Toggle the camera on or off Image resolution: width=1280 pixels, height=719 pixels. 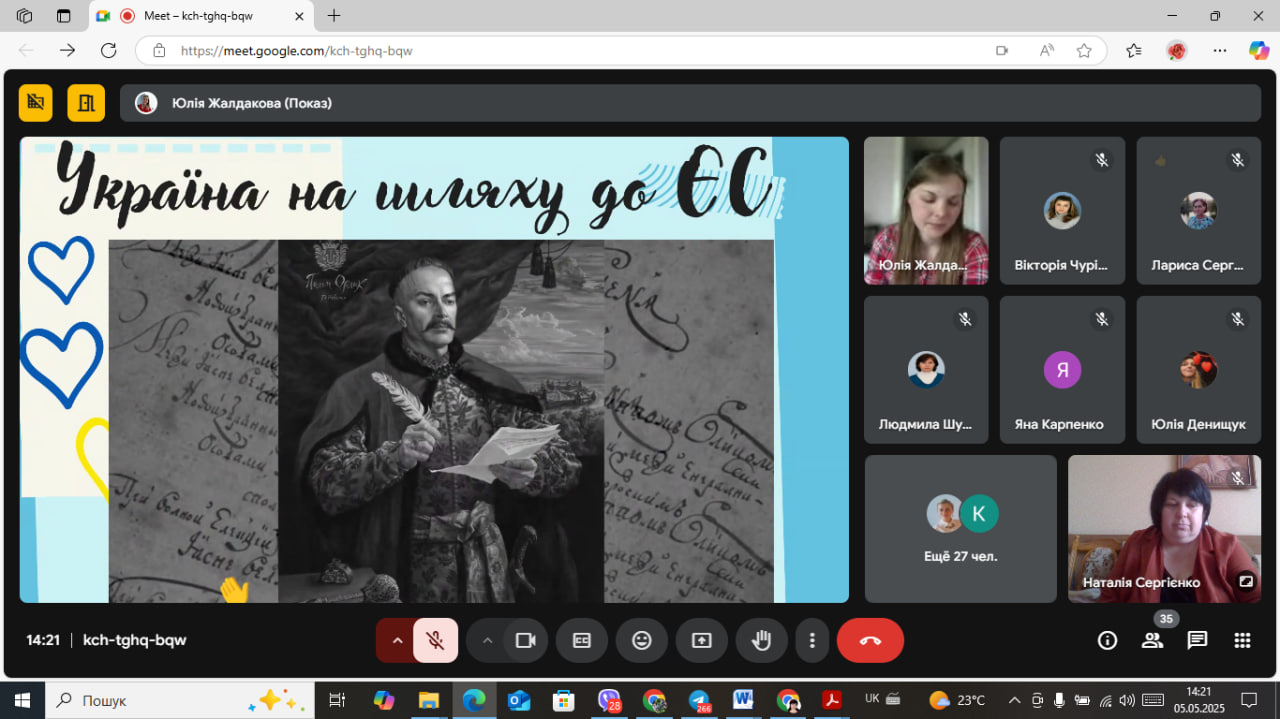(x=525, y=641)
